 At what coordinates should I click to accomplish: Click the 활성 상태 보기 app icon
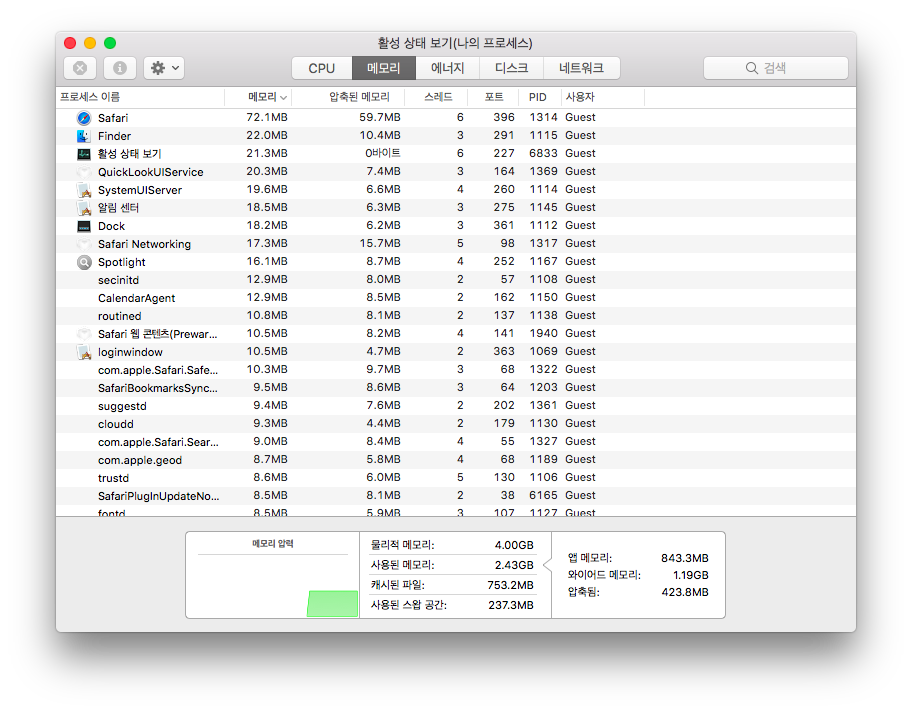click(x=84, y=154)
